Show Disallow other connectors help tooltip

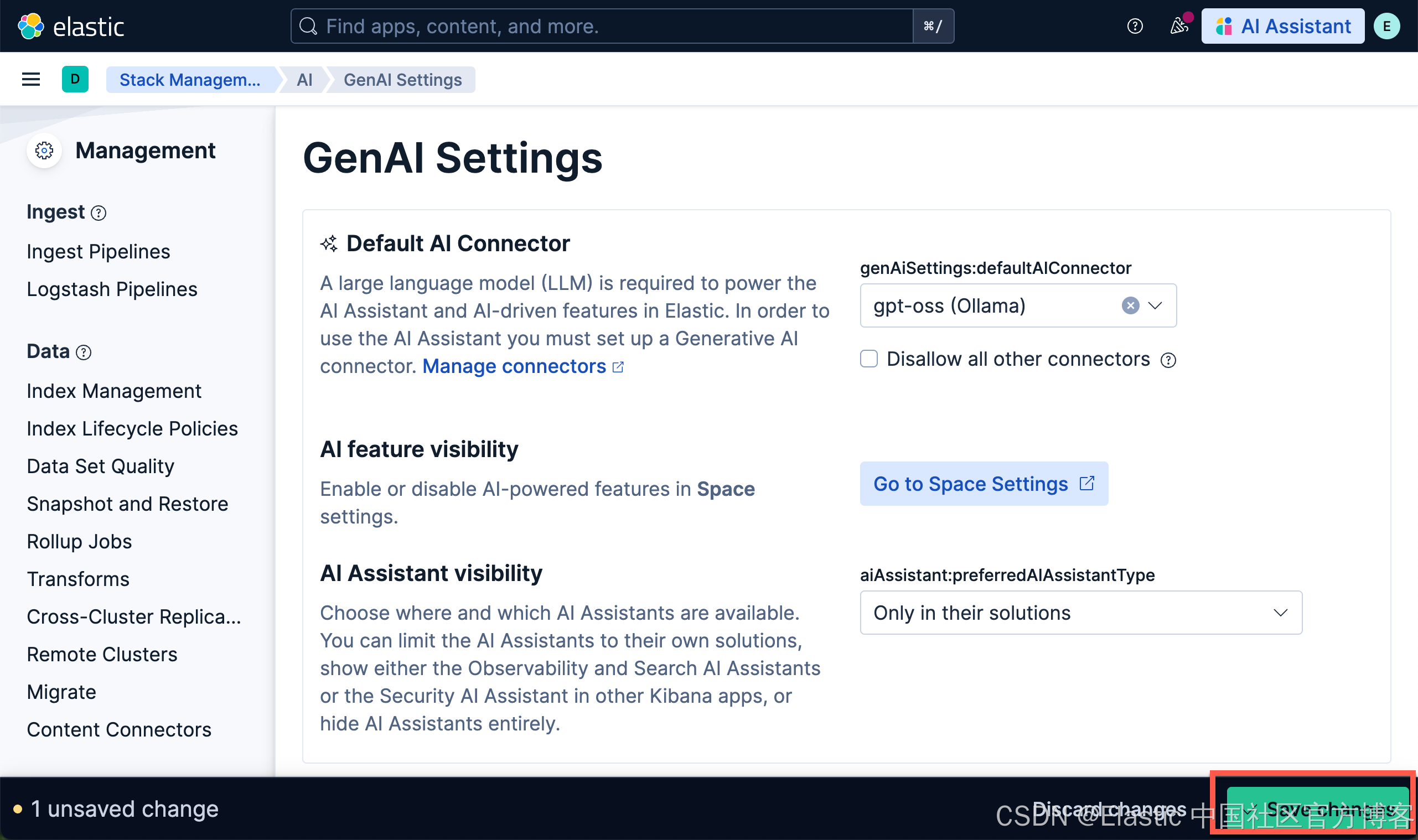1168,360
